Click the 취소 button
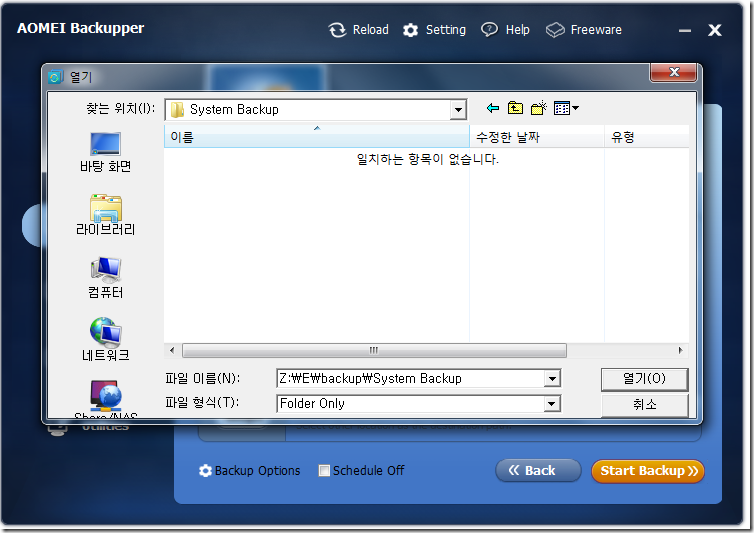Image resolution: width=754 pixels, height=533 pixels. tap(644, 405)
